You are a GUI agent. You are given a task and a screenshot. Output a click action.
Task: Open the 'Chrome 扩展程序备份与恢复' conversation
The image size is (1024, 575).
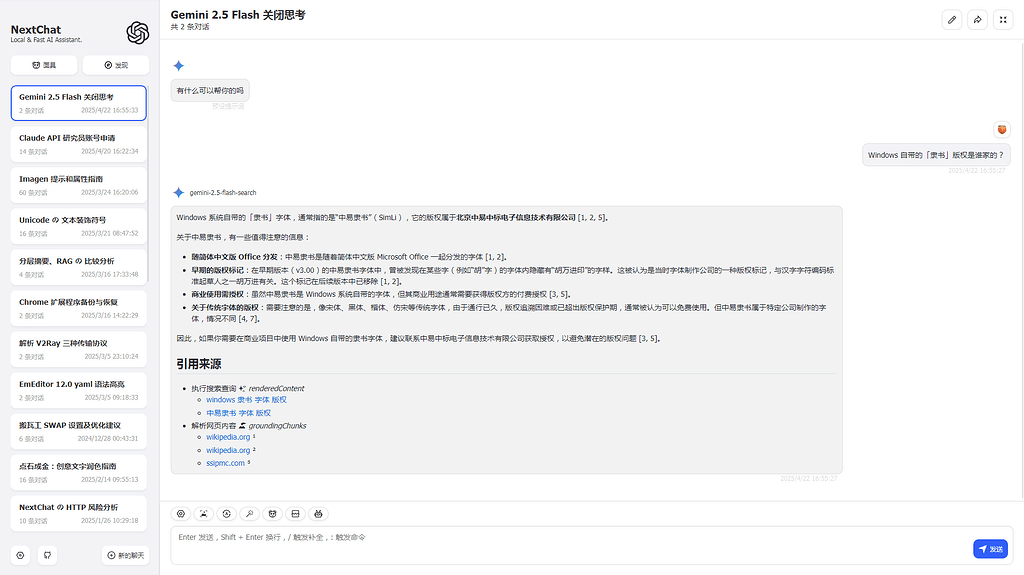click(78, 308)
